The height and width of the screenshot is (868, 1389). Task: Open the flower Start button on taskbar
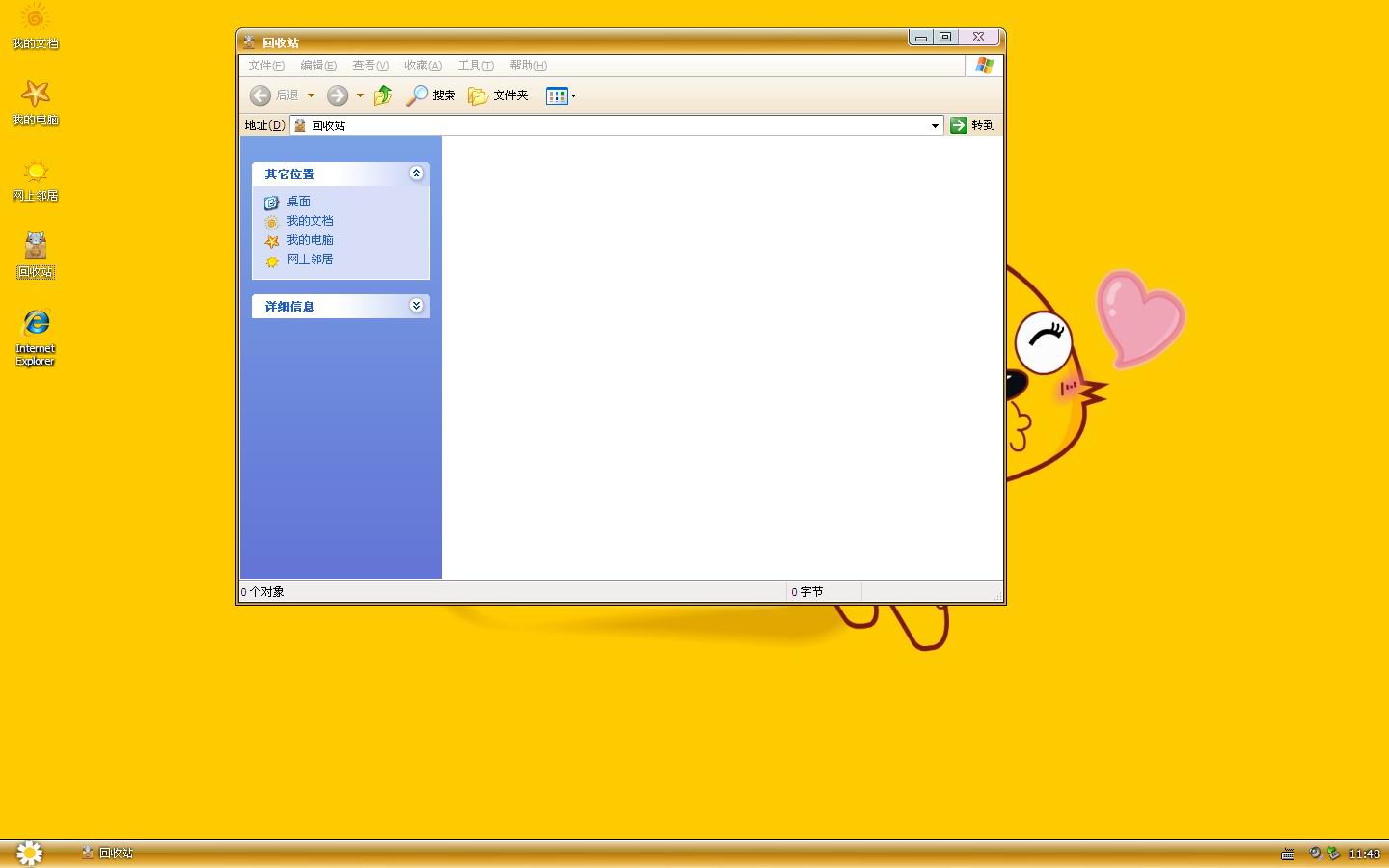coord(30,853)
